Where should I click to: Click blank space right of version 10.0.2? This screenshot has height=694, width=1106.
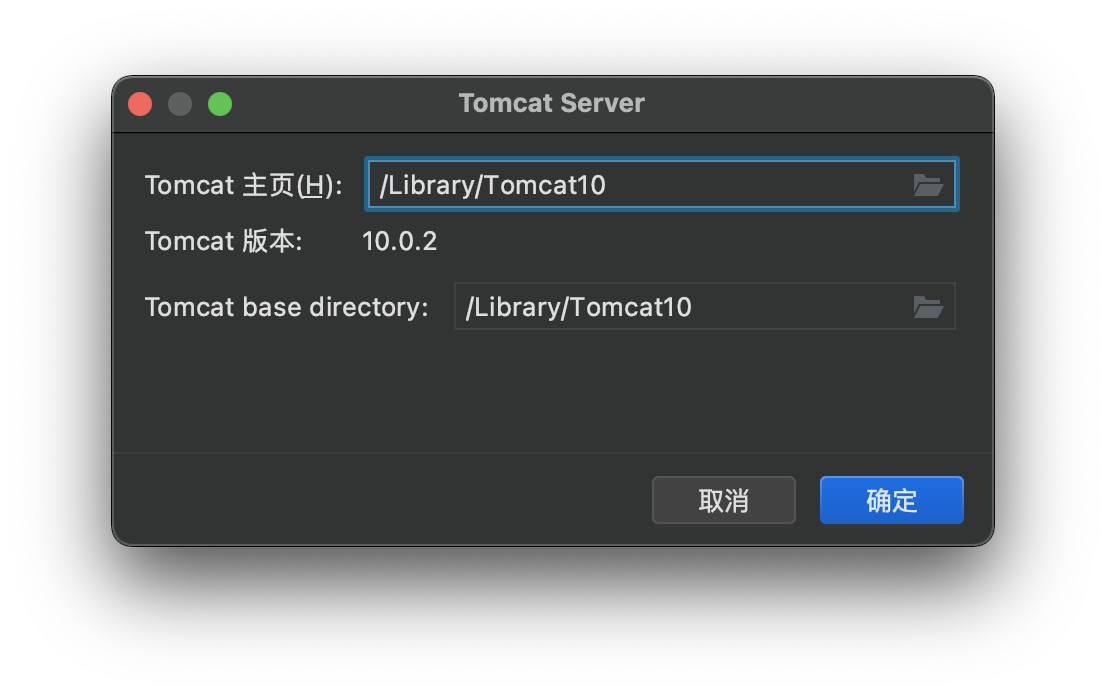pyautogui.click(x=700, y=241)
